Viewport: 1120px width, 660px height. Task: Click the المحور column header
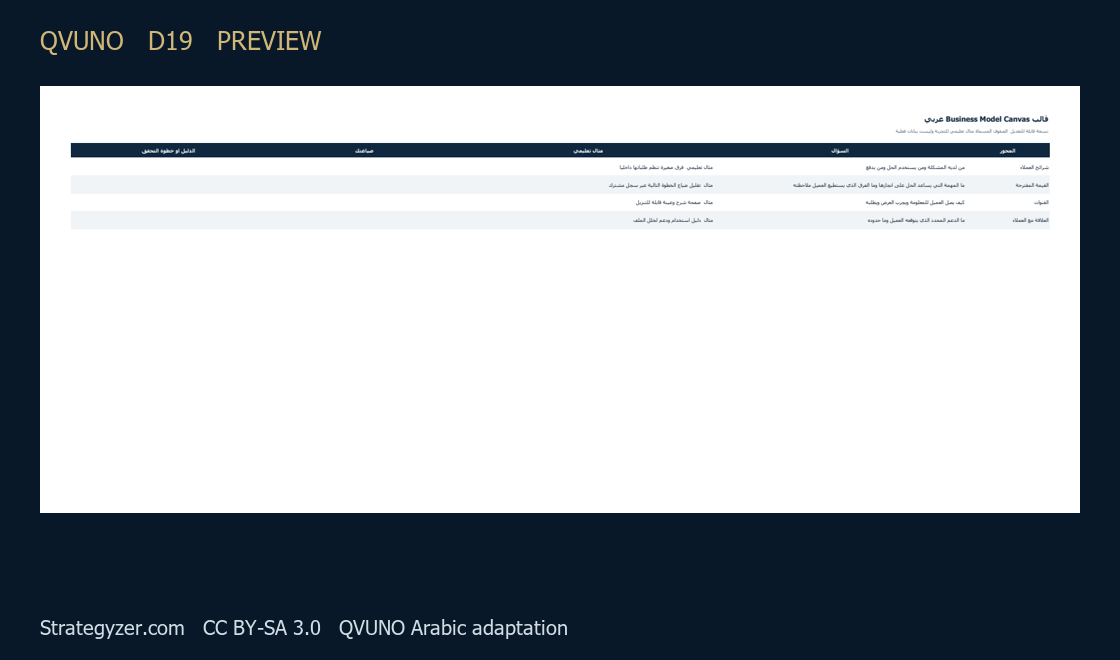click(1007, 151)
